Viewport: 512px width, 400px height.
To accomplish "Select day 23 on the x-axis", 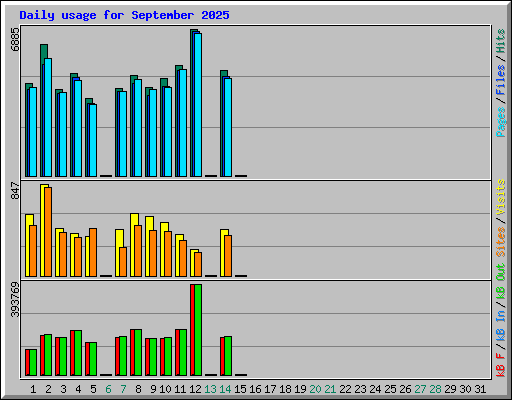I will (x=360, y=389).
